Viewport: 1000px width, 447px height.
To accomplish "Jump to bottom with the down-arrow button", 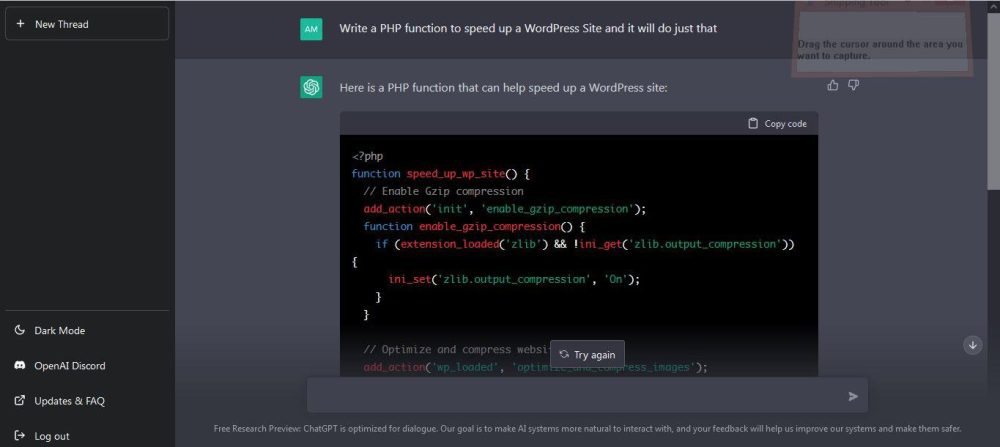I will 973,345.
